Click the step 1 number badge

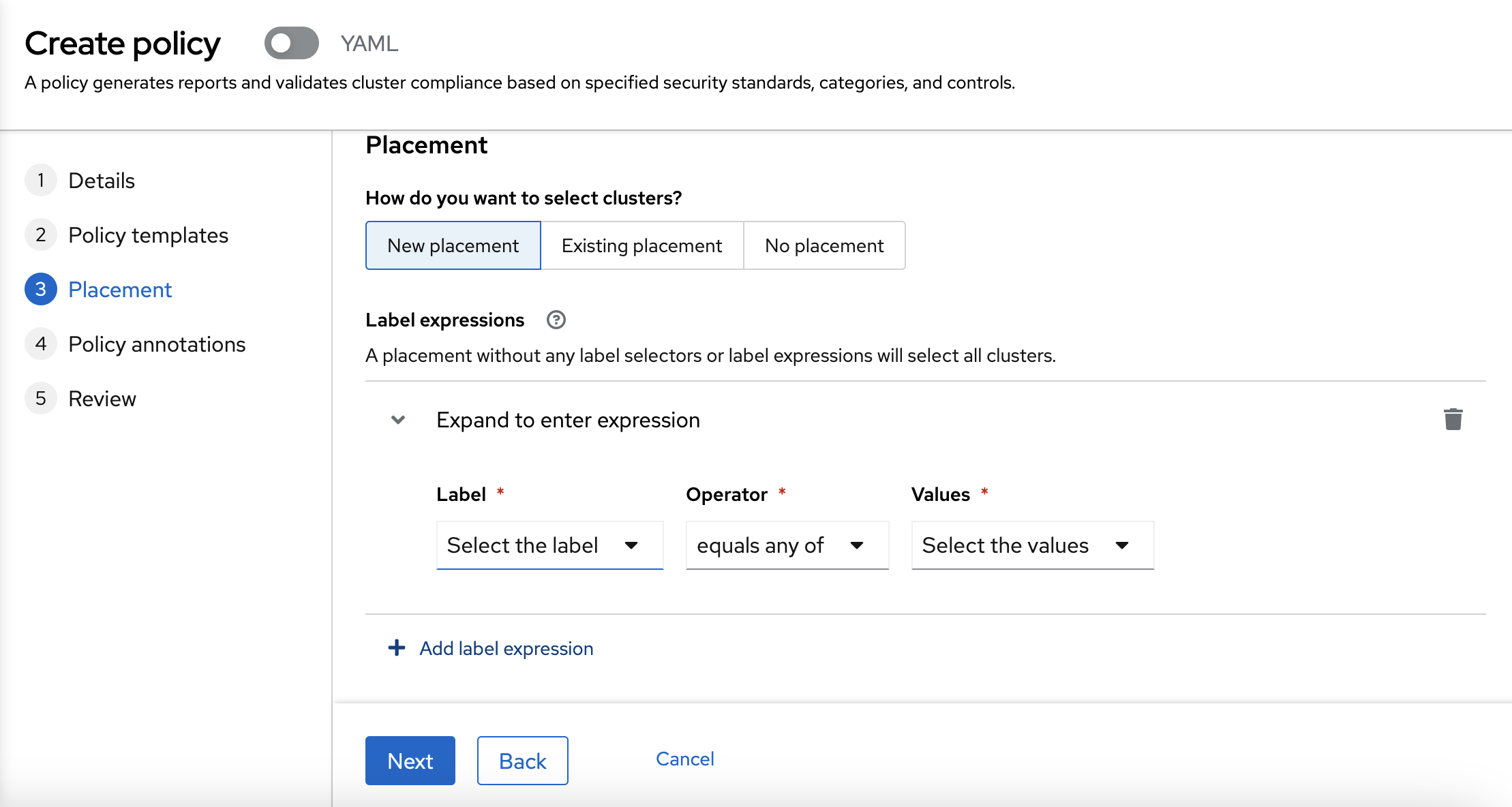pos(41,181)
